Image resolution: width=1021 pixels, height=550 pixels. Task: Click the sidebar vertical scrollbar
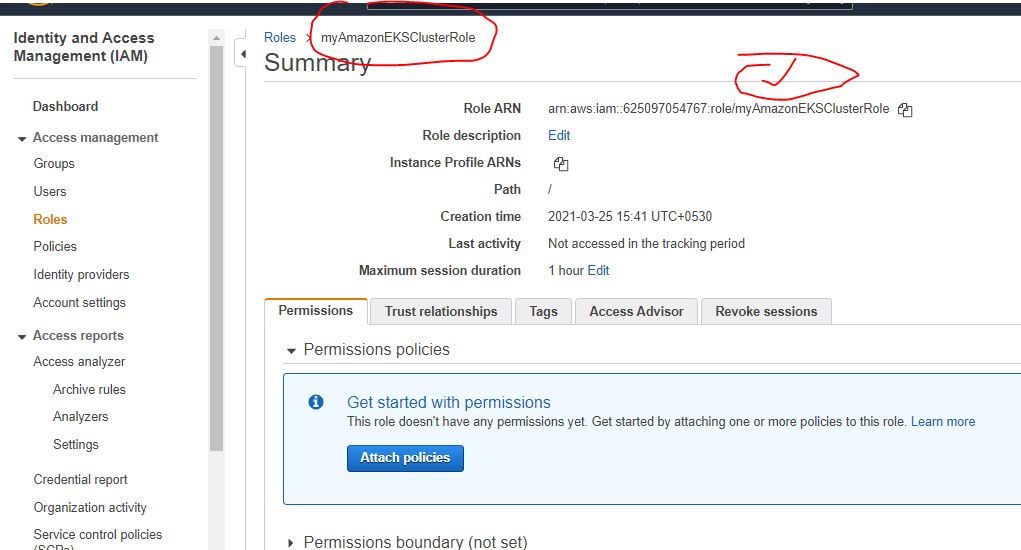pyautogui.click(x=216, y=250)
